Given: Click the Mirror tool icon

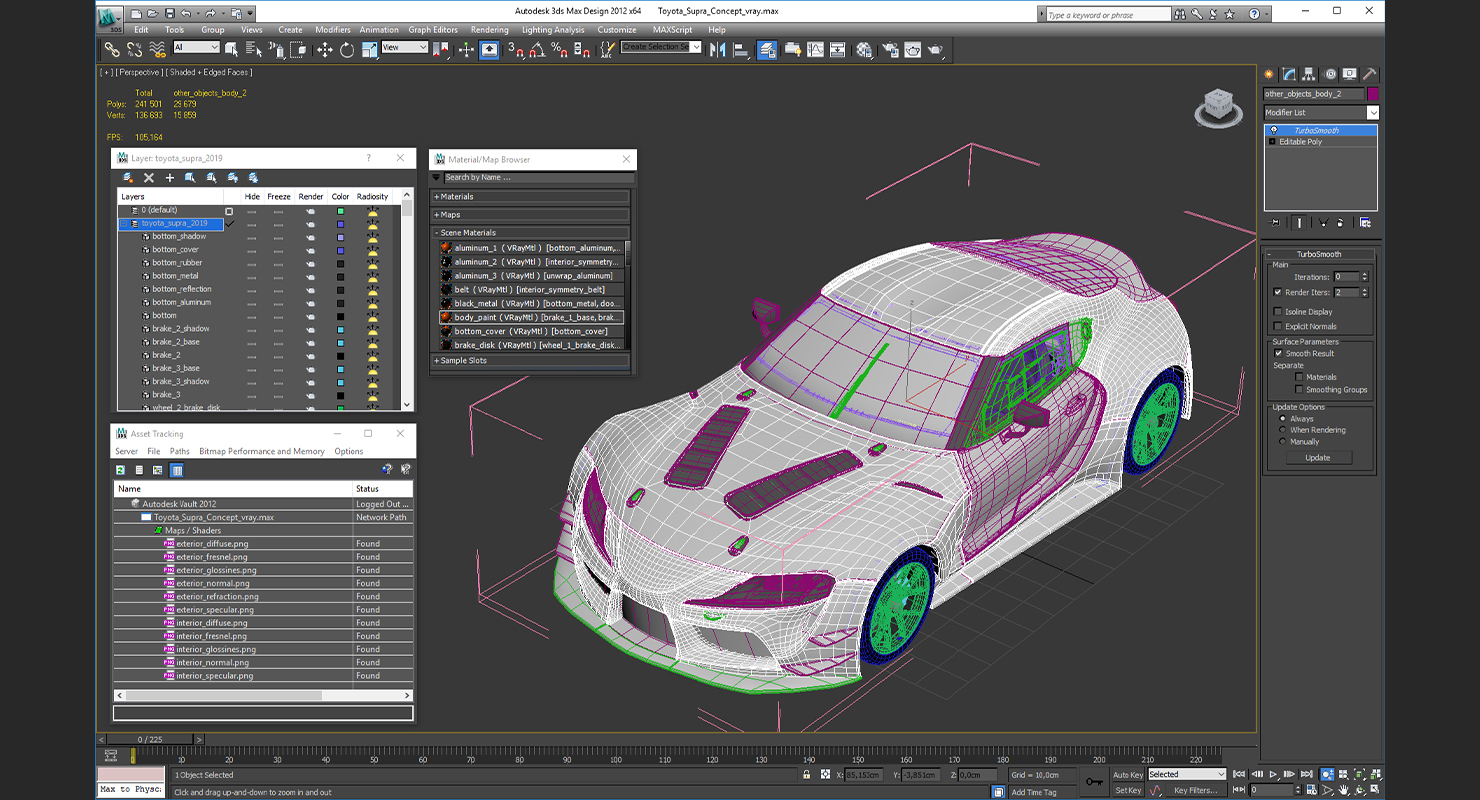Looking at the screenshot, I should click(717, 49).
